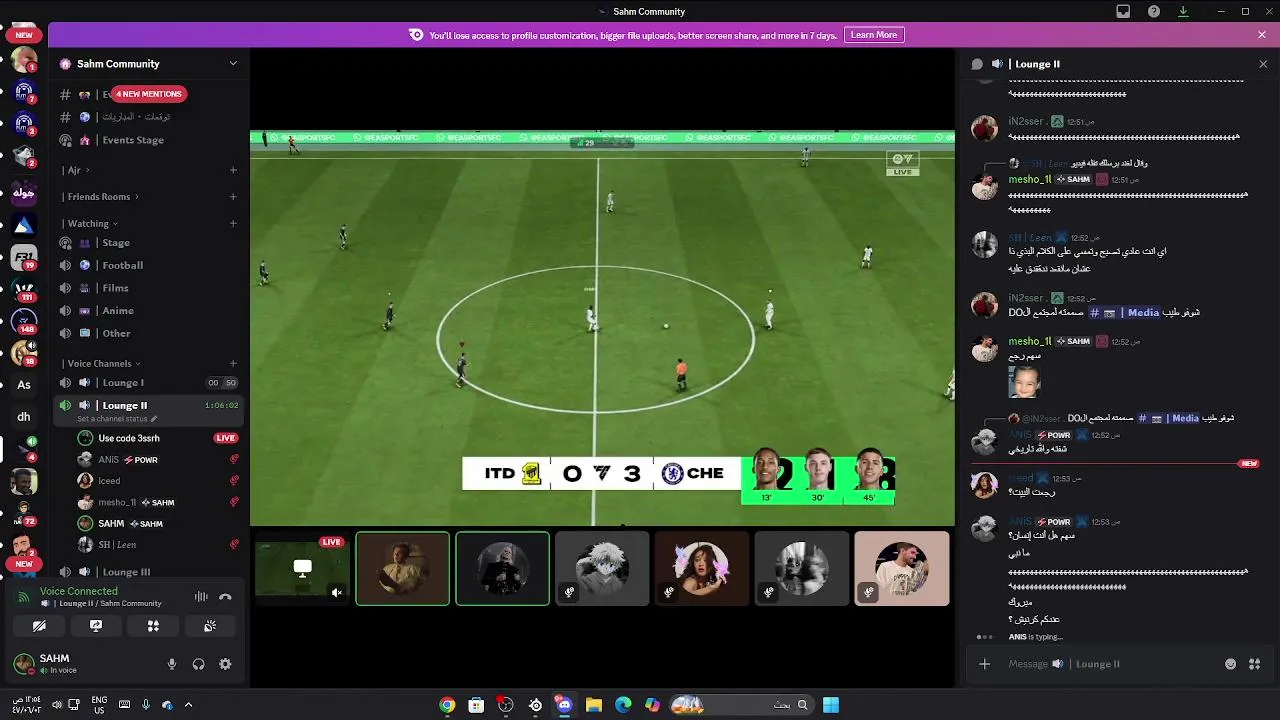Join the Other voice channel

point(148,333)
